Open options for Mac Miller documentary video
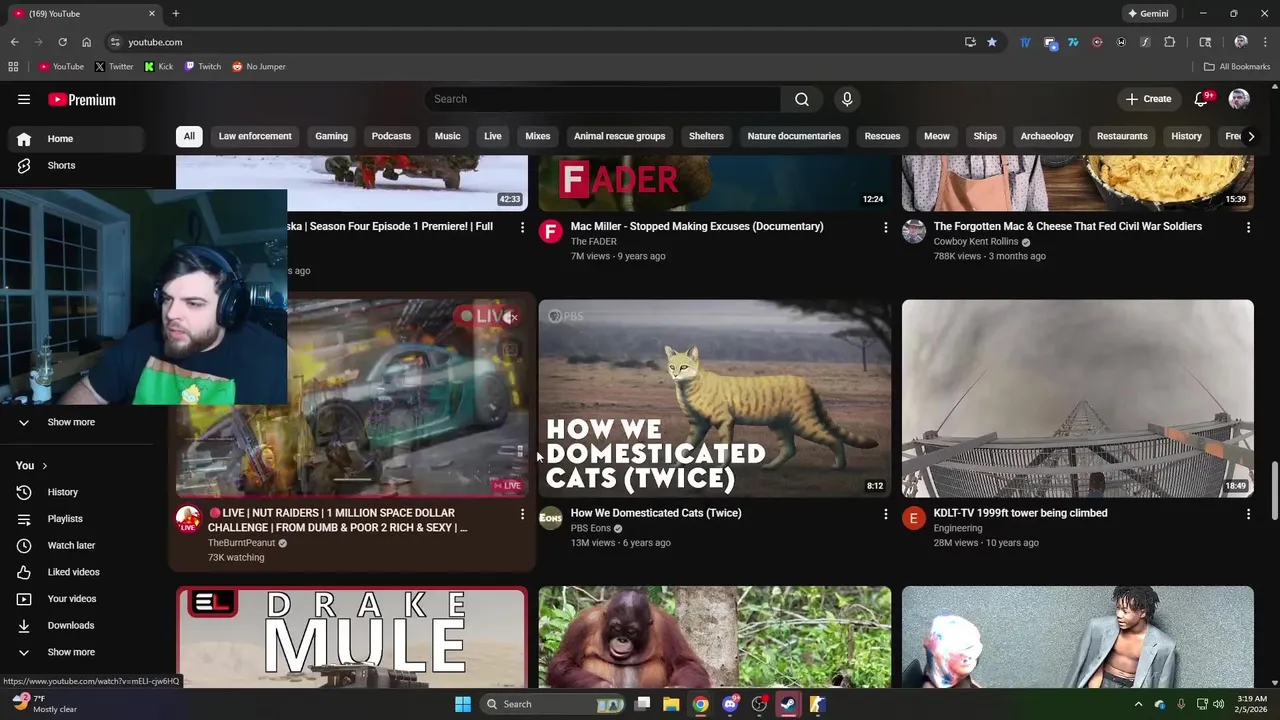 point(885,228)
